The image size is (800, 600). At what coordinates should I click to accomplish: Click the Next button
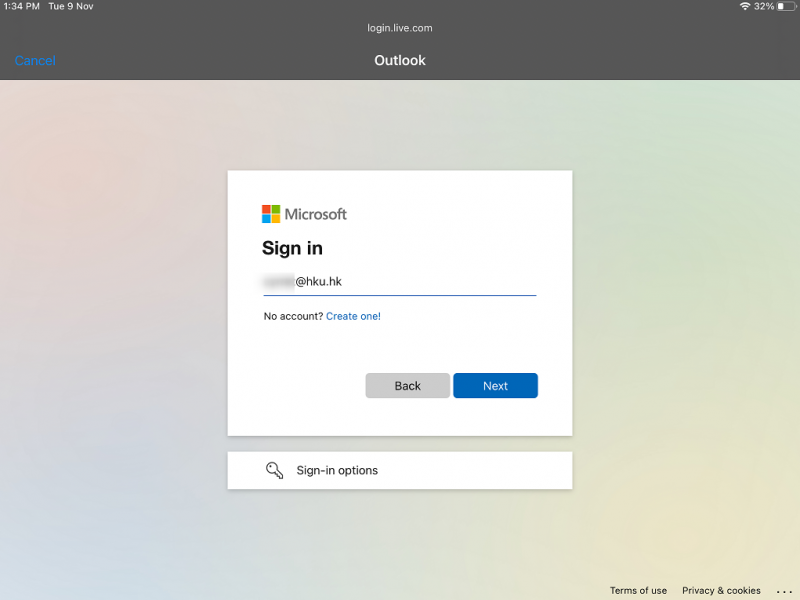(x=495, y=386)
